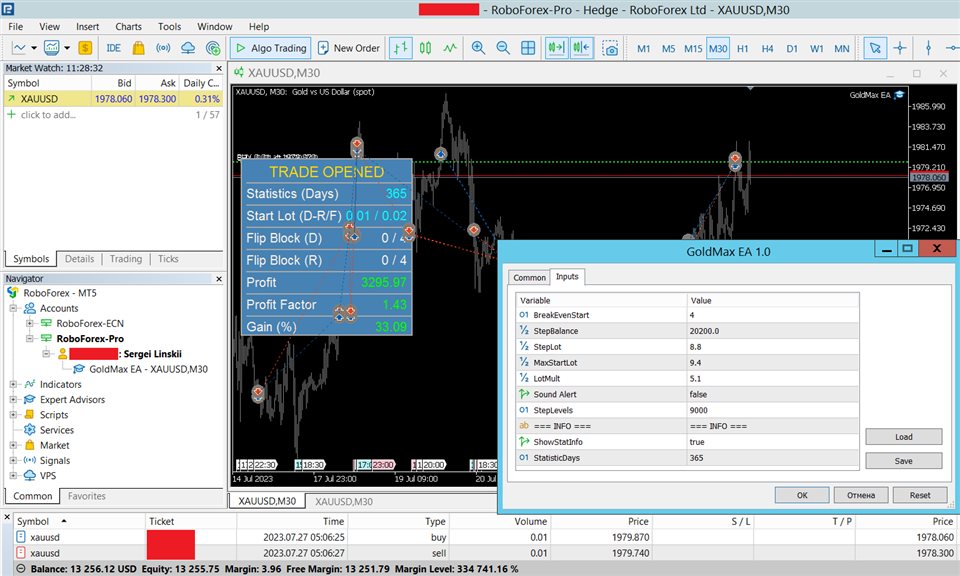Toggle chart auto scroll icon
Viewport: 960px width, 576px height.
tap(557, 48)
